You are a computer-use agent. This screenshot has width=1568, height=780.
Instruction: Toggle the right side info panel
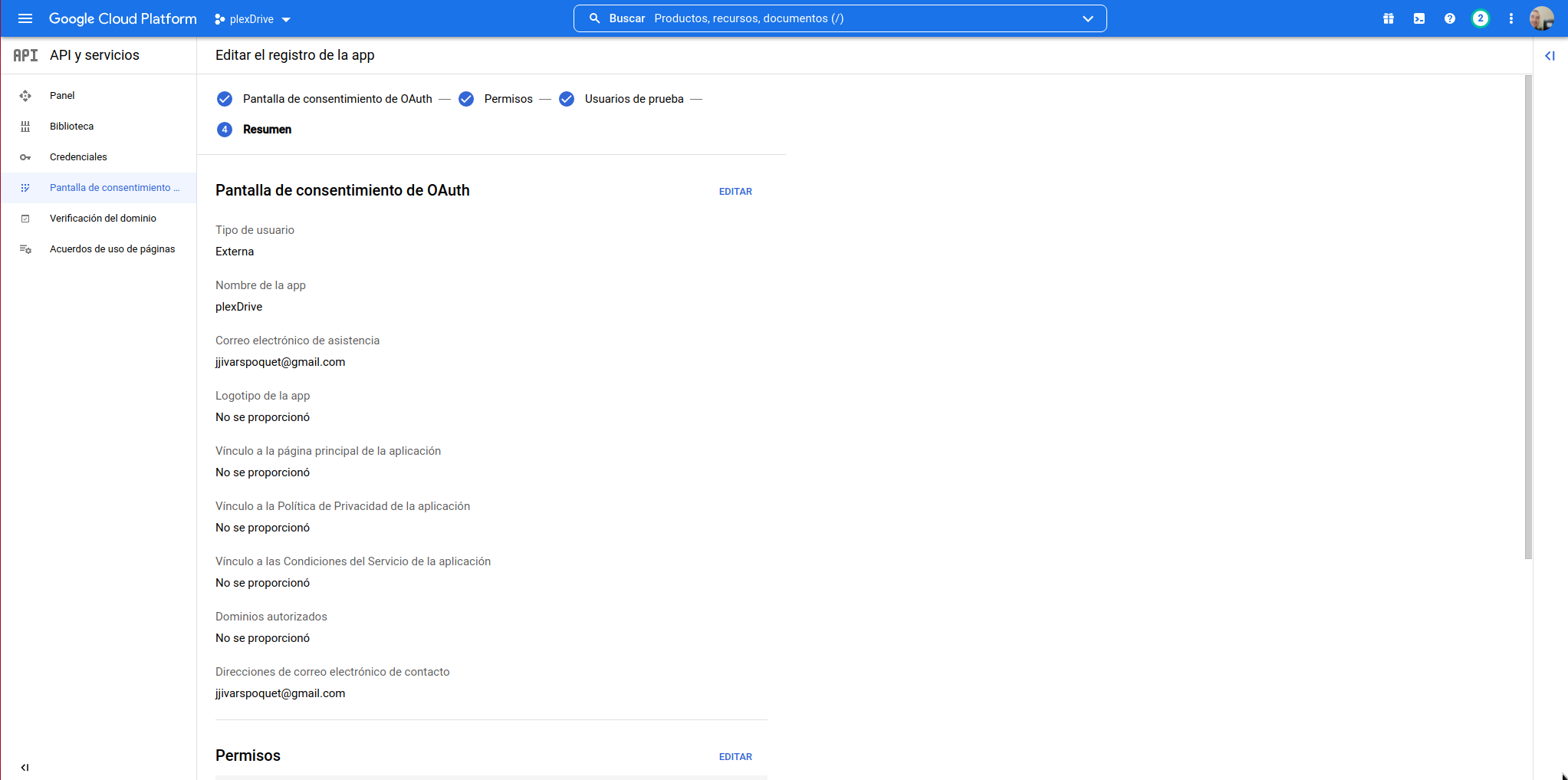tap(1550, 55)
